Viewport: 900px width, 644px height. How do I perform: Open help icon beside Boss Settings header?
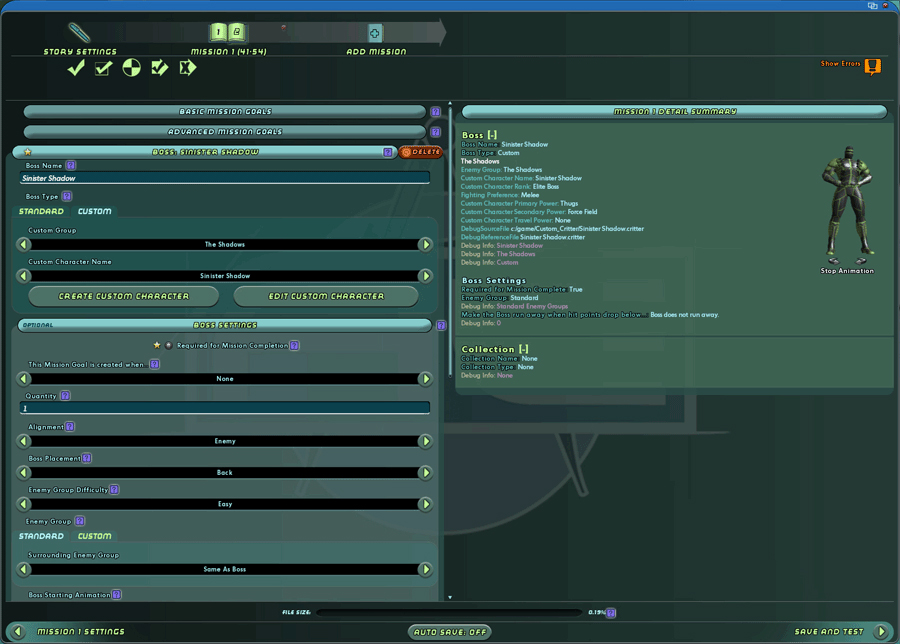[441, 325]
